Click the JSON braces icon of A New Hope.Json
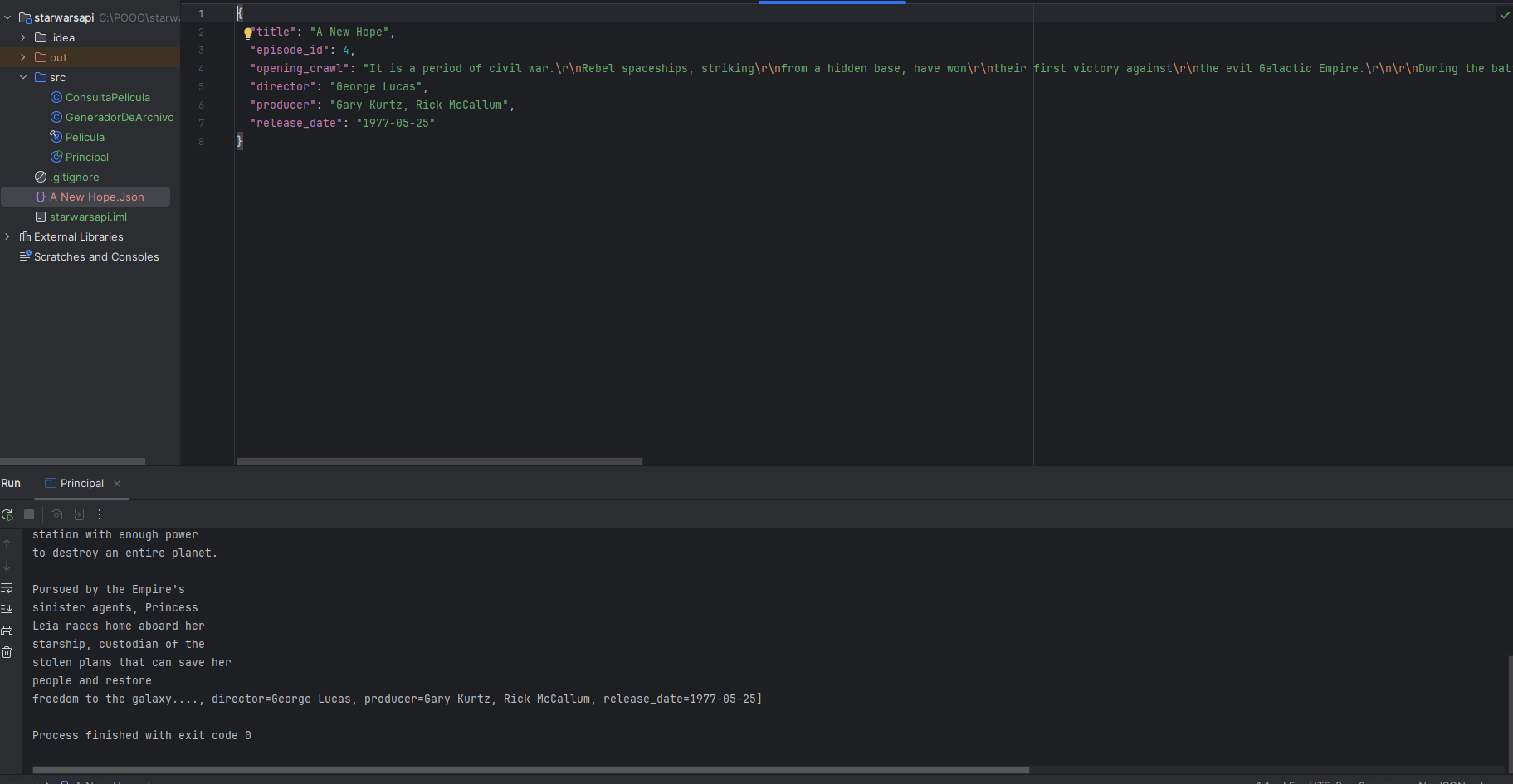The image size is (1513, 784). pos(41,197)
